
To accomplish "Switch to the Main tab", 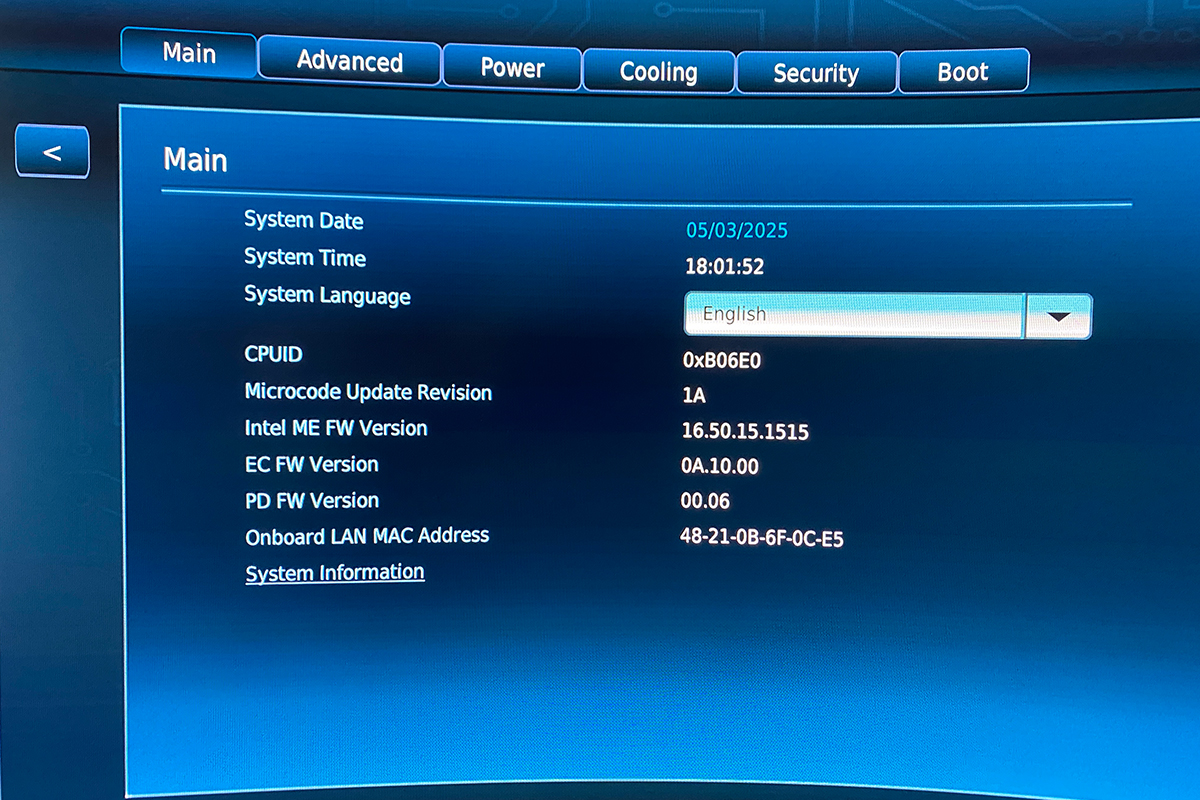I will [189, 52].
